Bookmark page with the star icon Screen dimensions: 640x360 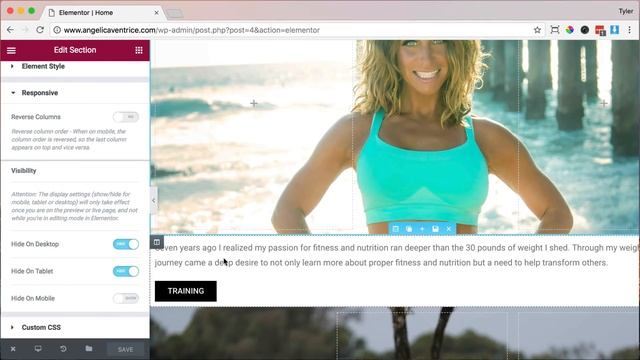(537, 30)
